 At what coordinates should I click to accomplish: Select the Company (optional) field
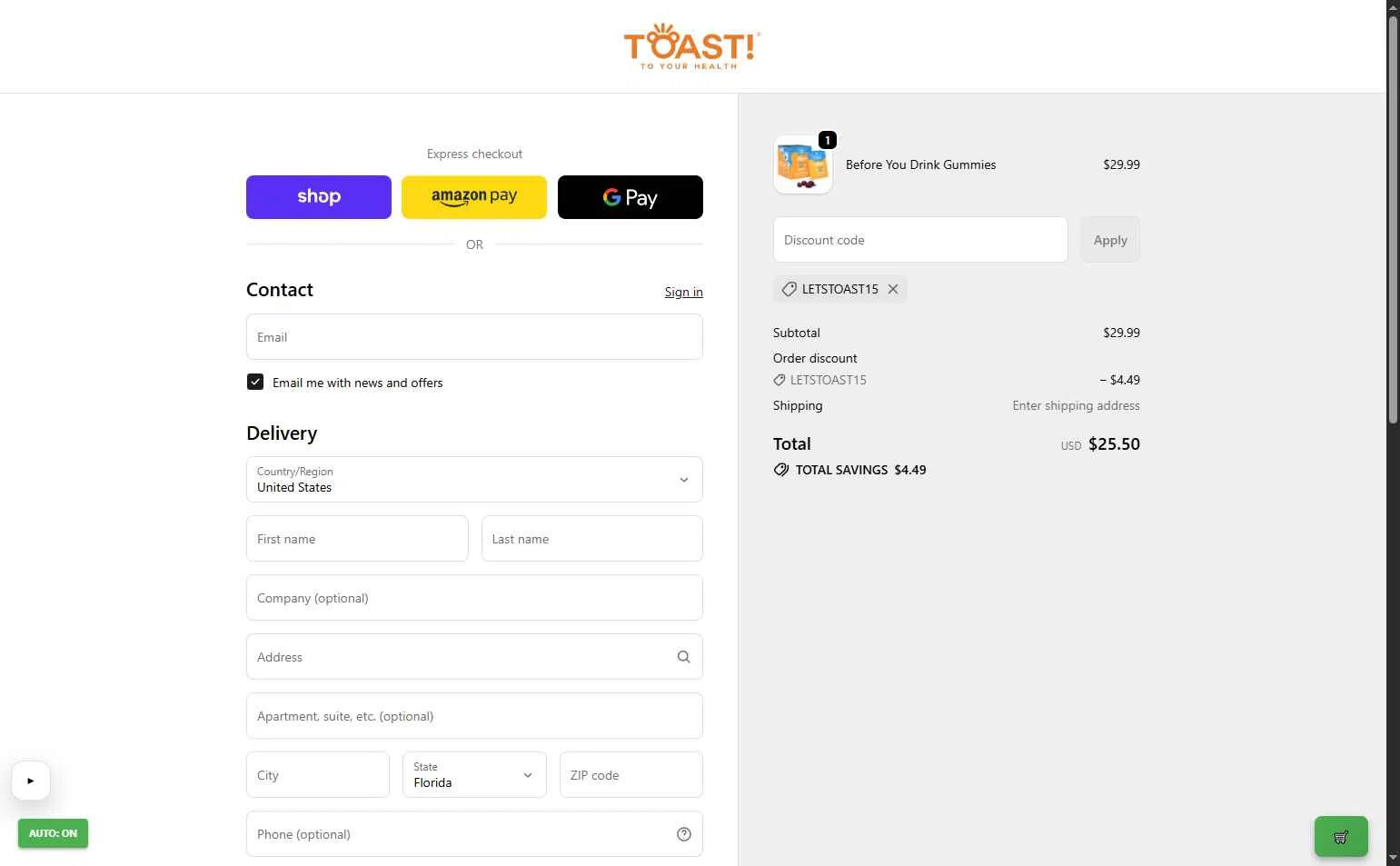click(x=474, y=598)
